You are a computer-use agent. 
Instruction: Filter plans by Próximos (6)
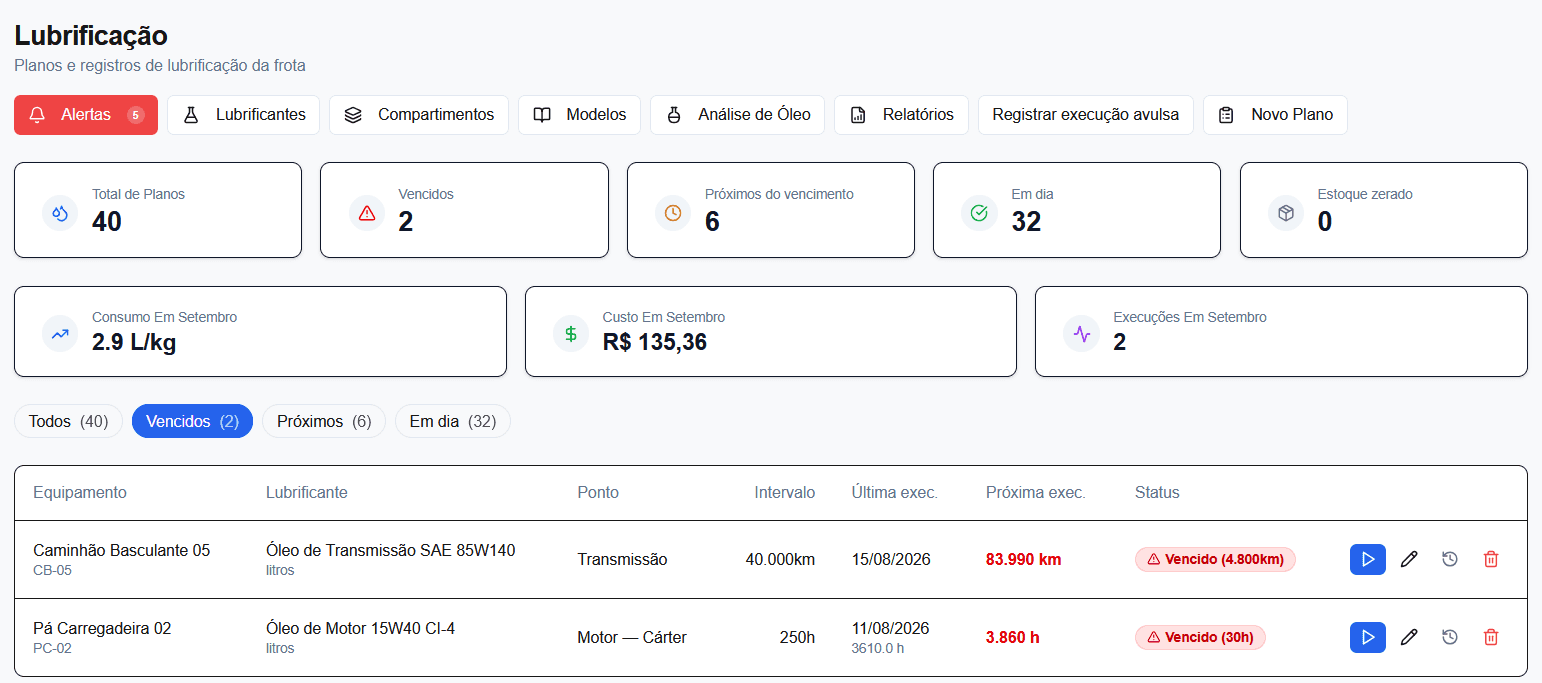click(324, 422)
